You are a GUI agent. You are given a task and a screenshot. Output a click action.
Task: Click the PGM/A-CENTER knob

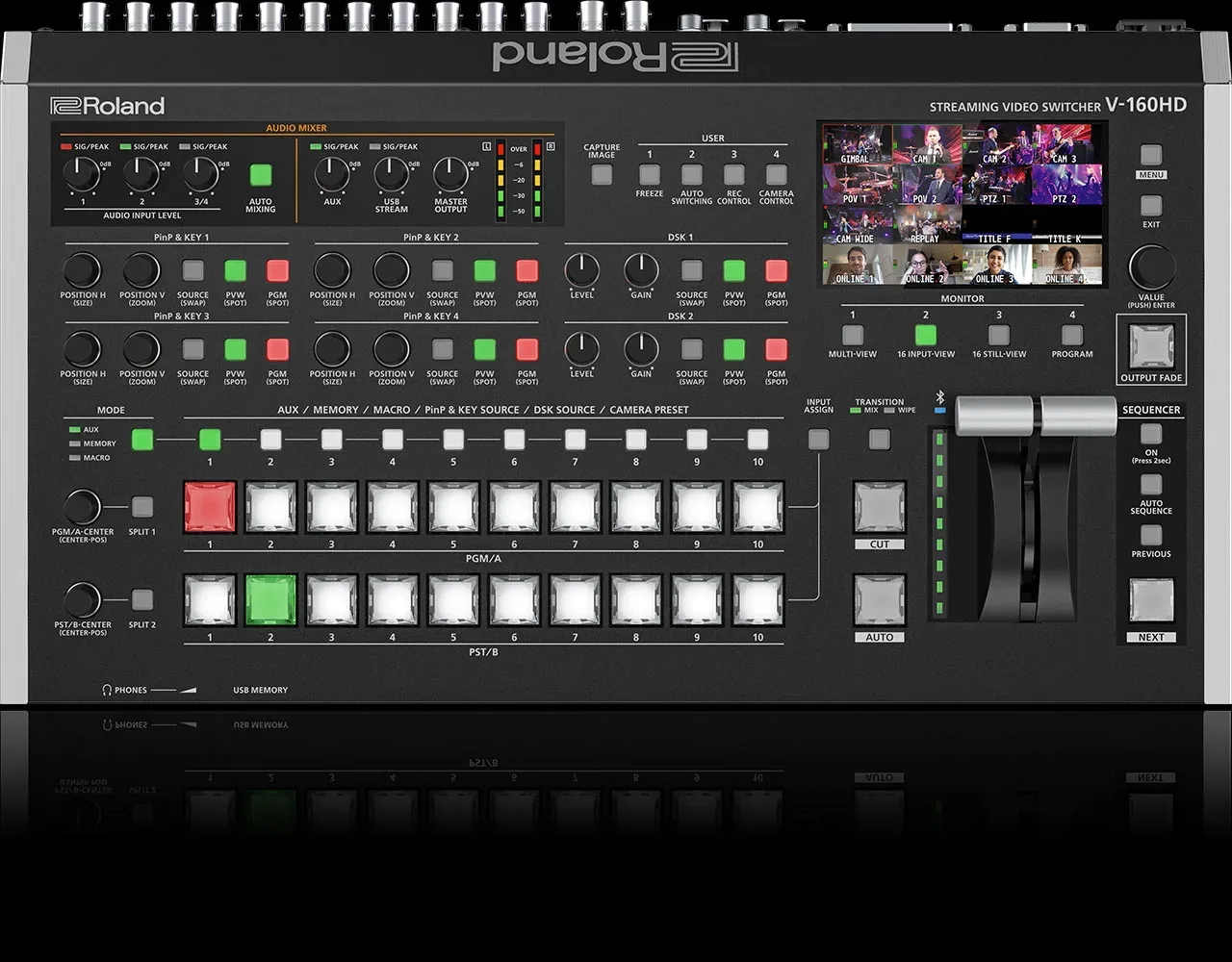point(83,507)
